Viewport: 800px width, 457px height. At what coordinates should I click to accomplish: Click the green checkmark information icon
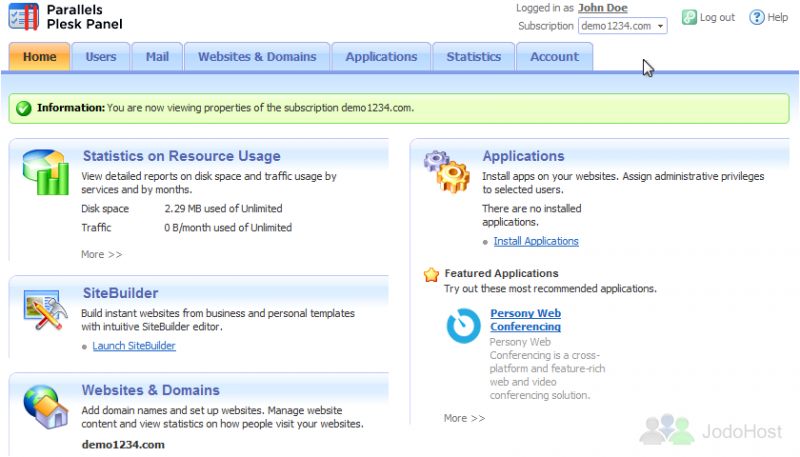tap(23, 108)
